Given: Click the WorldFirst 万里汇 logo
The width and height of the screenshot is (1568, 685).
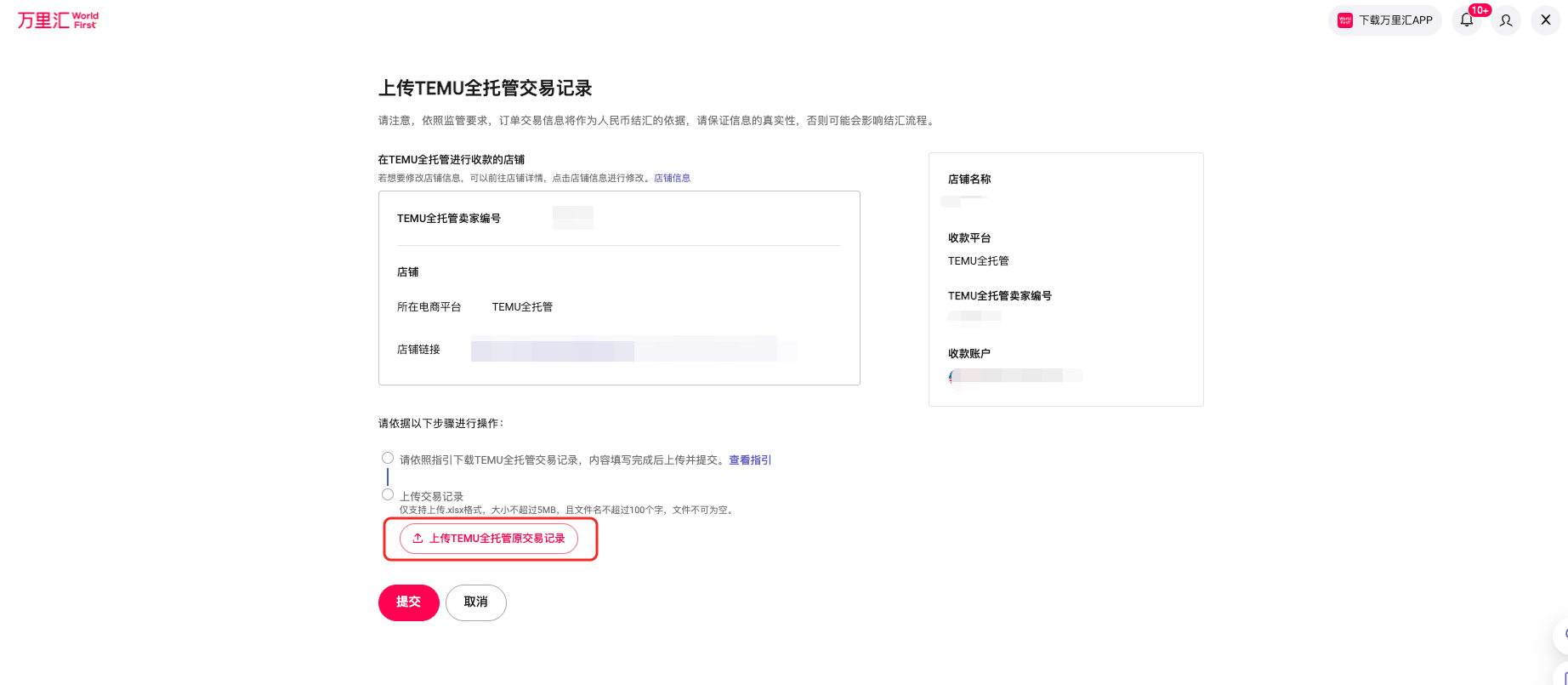Looking at the screenshot, I should 58,20.
